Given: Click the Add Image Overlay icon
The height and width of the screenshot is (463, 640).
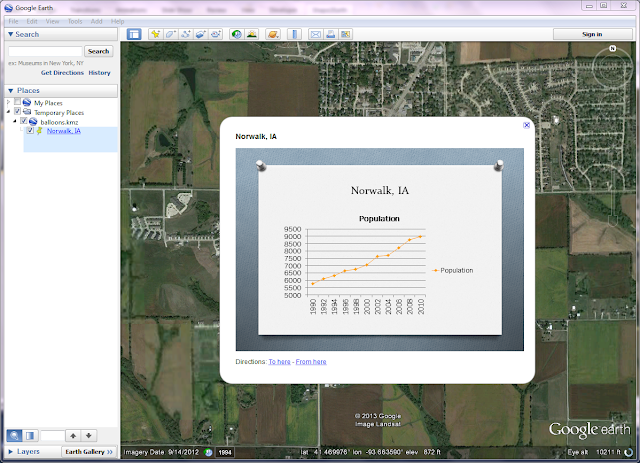Looking at the screenshot, I should click(200, 34).
